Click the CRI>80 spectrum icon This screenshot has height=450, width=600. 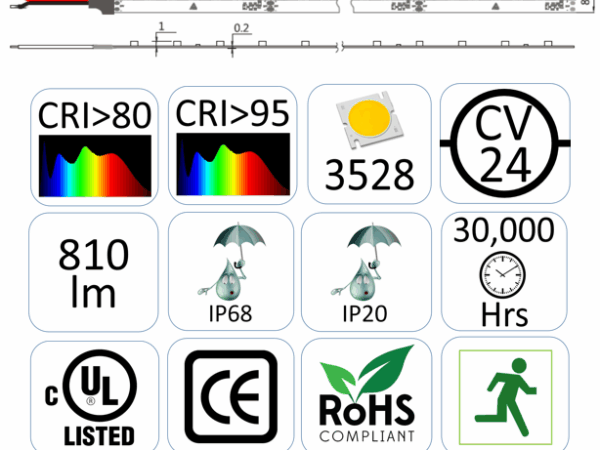click(x=95, y=147)
